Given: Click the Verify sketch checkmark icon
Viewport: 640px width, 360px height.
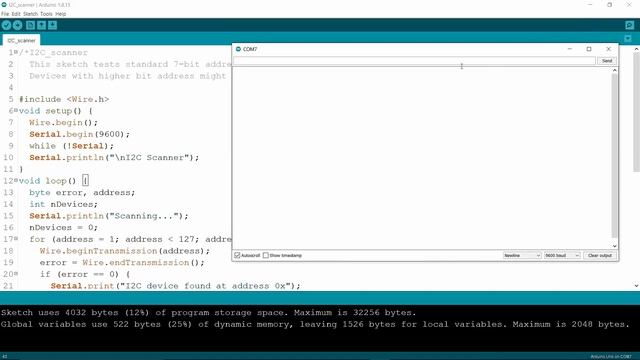Looking at the screenshot, I should point(6,25).
